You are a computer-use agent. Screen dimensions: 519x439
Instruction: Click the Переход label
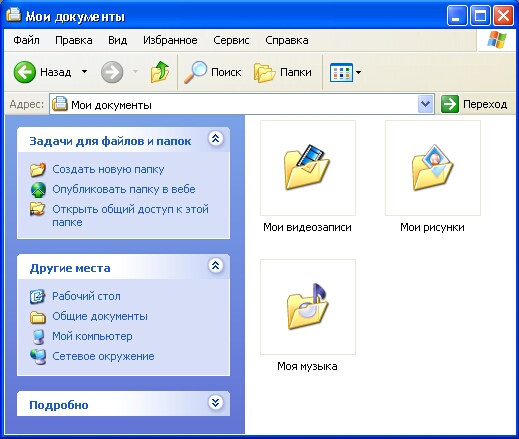(485, 104)
